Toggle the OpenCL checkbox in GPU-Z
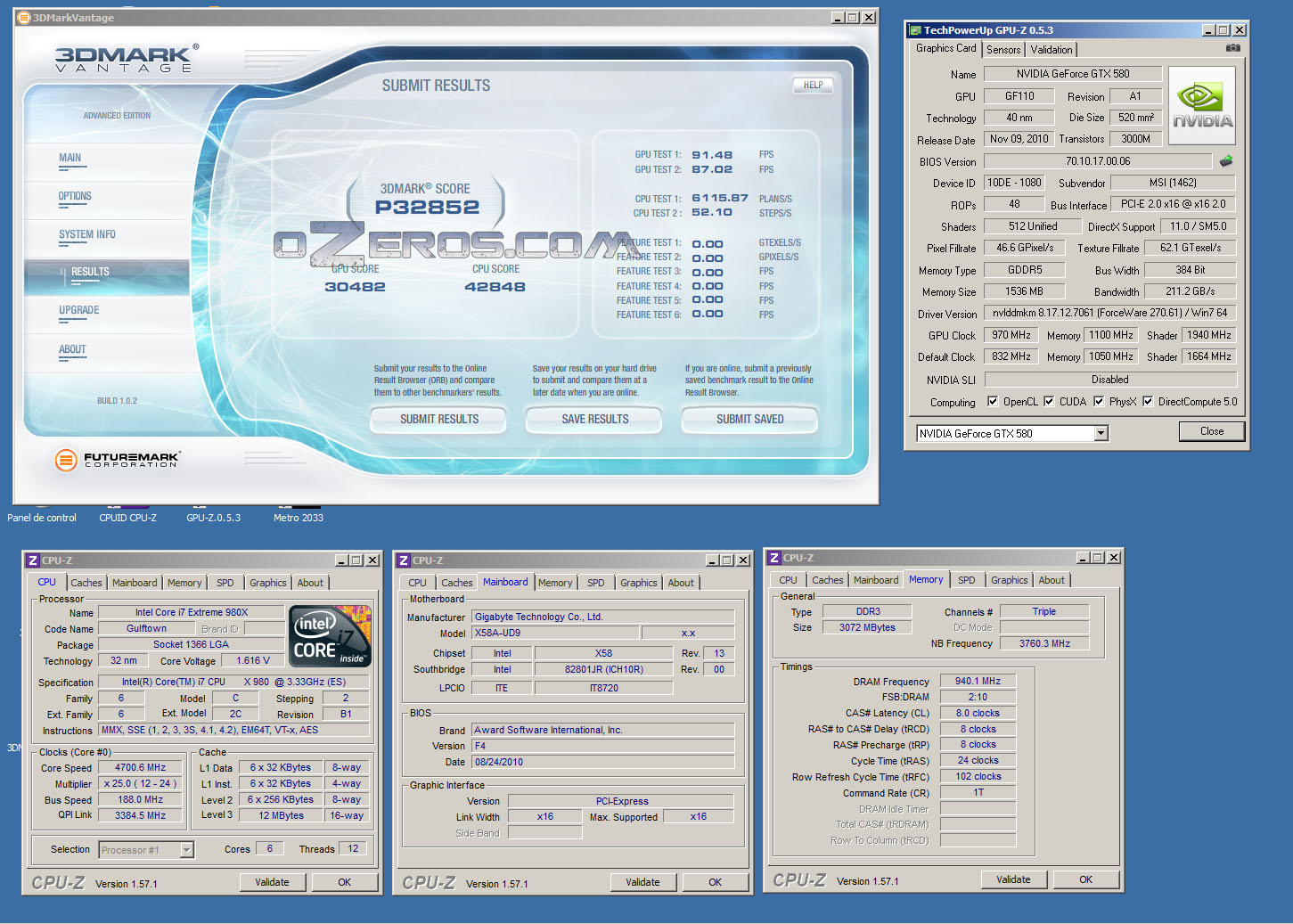The image size is (1293, 924). click(x=993, y=401)
